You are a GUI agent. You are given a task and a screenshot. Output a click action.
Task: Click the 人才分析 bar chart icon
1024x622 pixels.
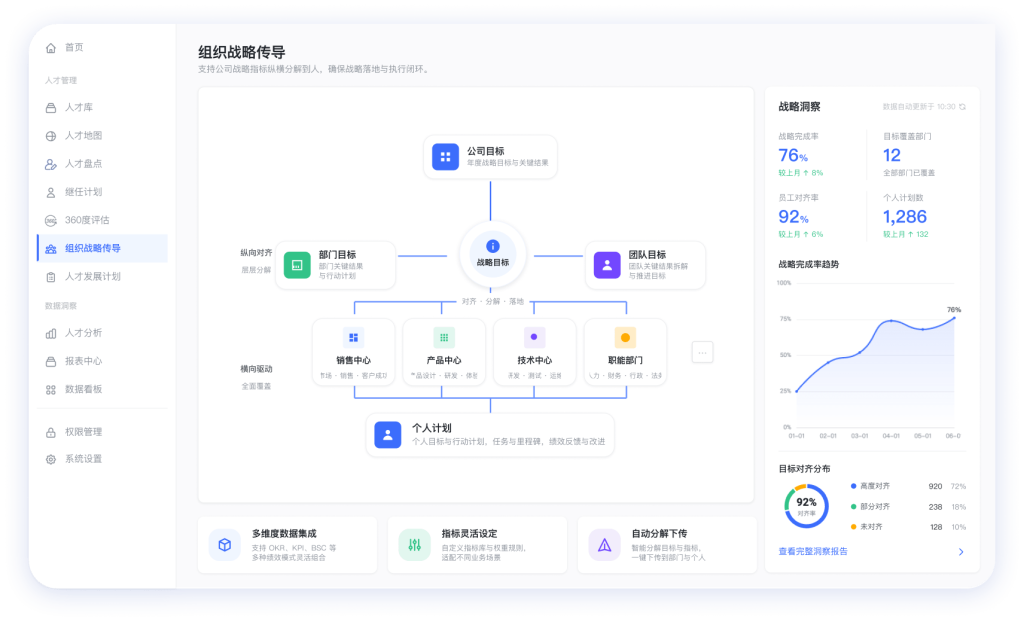point(51,333)
